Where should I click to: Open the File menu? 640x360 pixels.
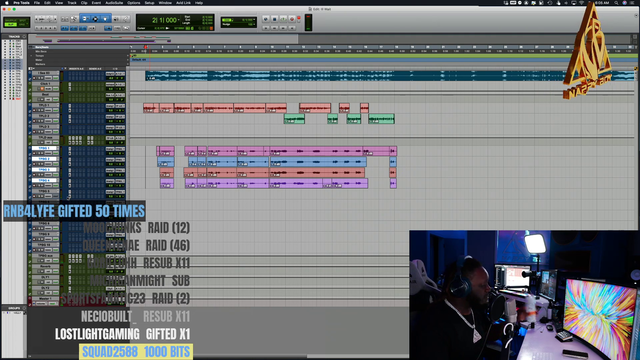coord(37,2)
